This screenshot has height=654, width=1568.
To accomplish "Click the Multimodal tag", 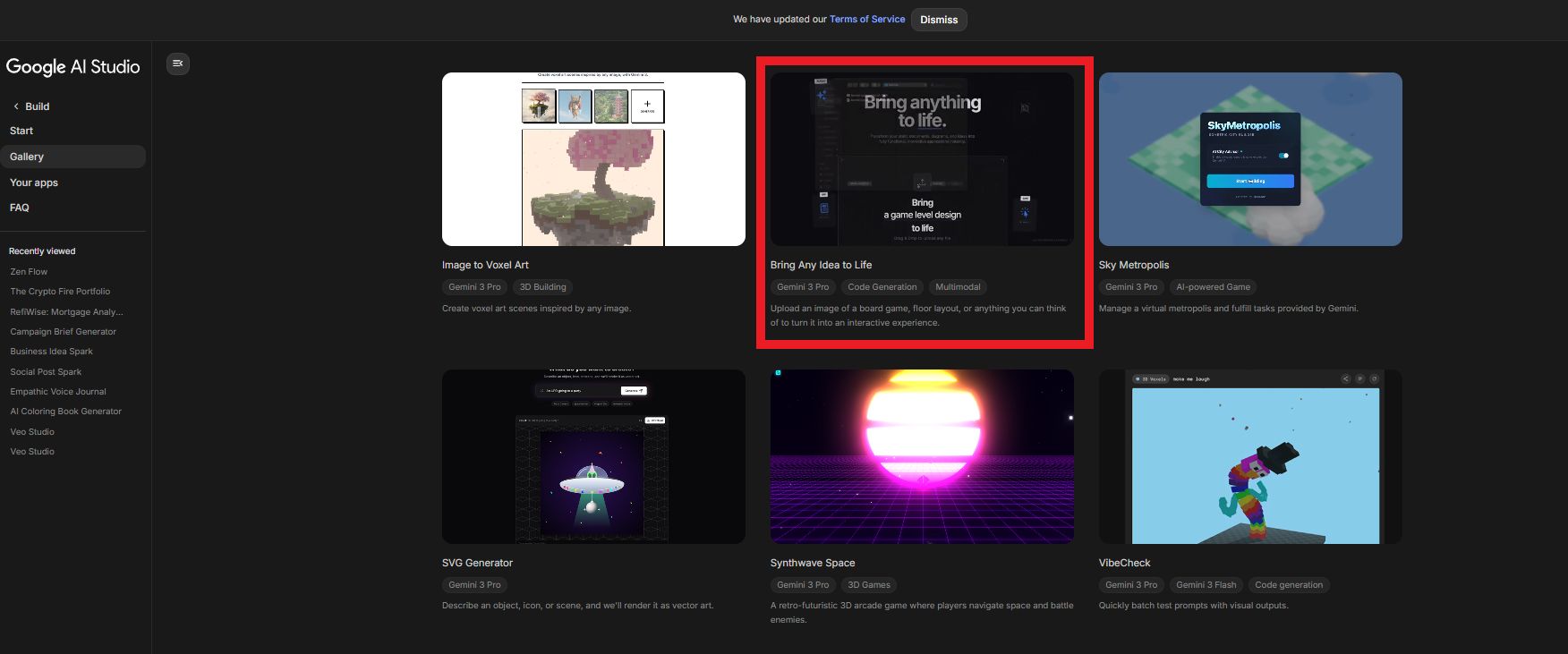I will click(x=958, y=287).
